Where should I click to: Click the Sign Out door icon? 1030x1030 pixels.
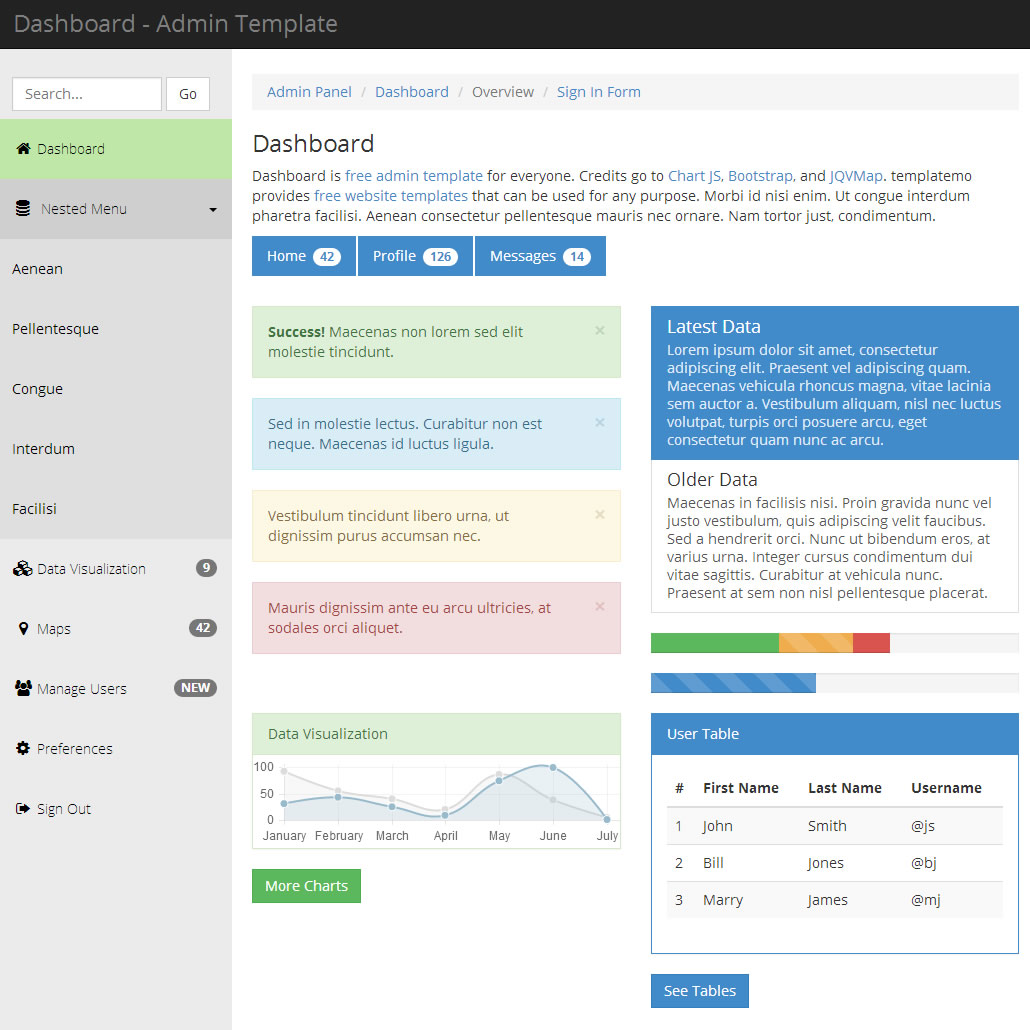(23, 808)
